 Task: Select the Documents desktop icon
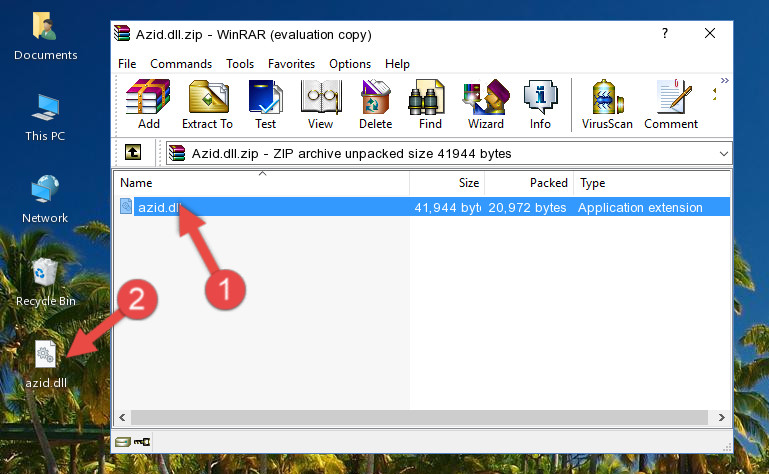click(45, 36)
